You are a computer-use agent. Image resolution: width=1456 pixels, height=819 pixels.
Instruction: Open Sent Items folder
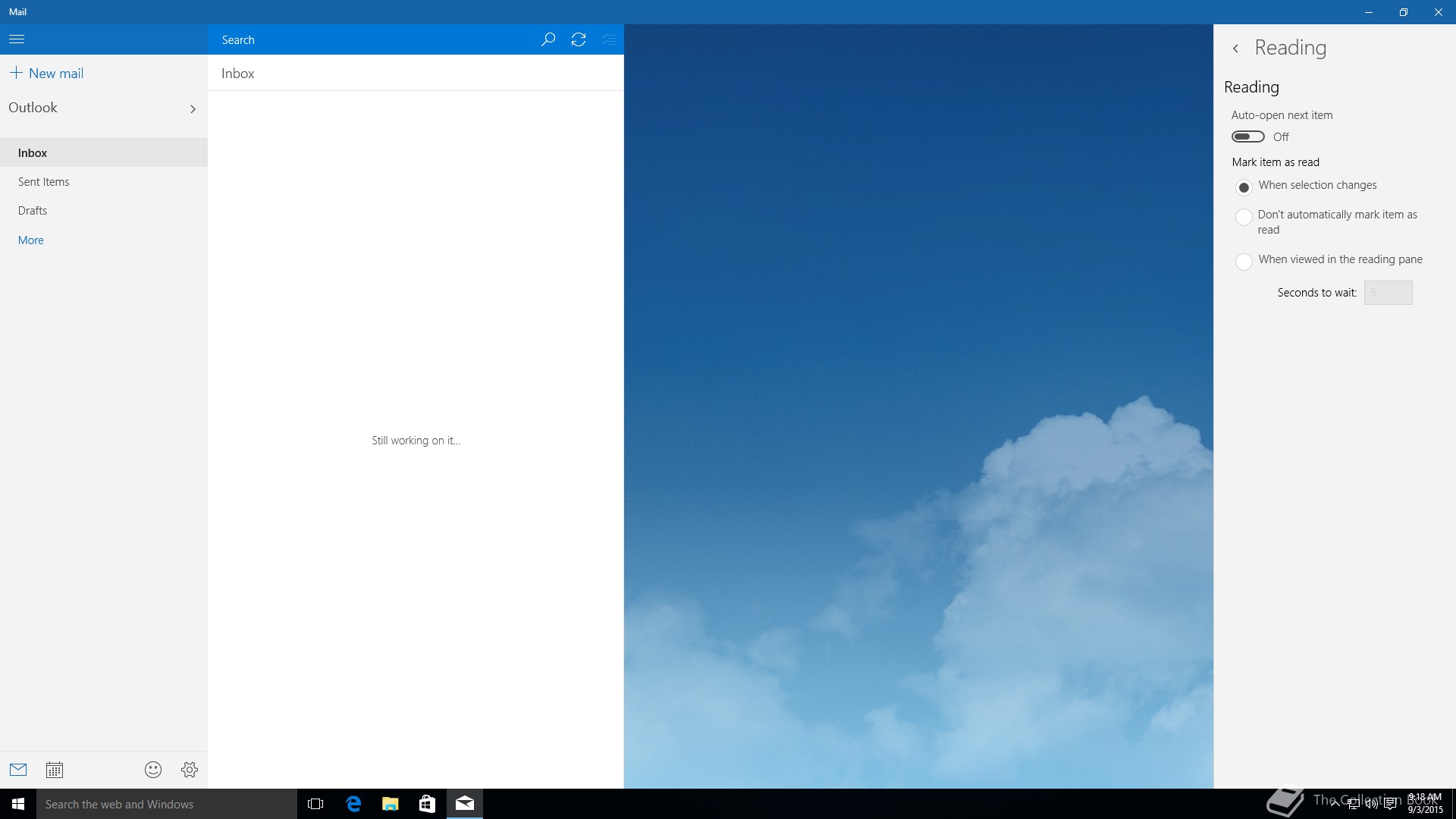[x=104, y=182]
